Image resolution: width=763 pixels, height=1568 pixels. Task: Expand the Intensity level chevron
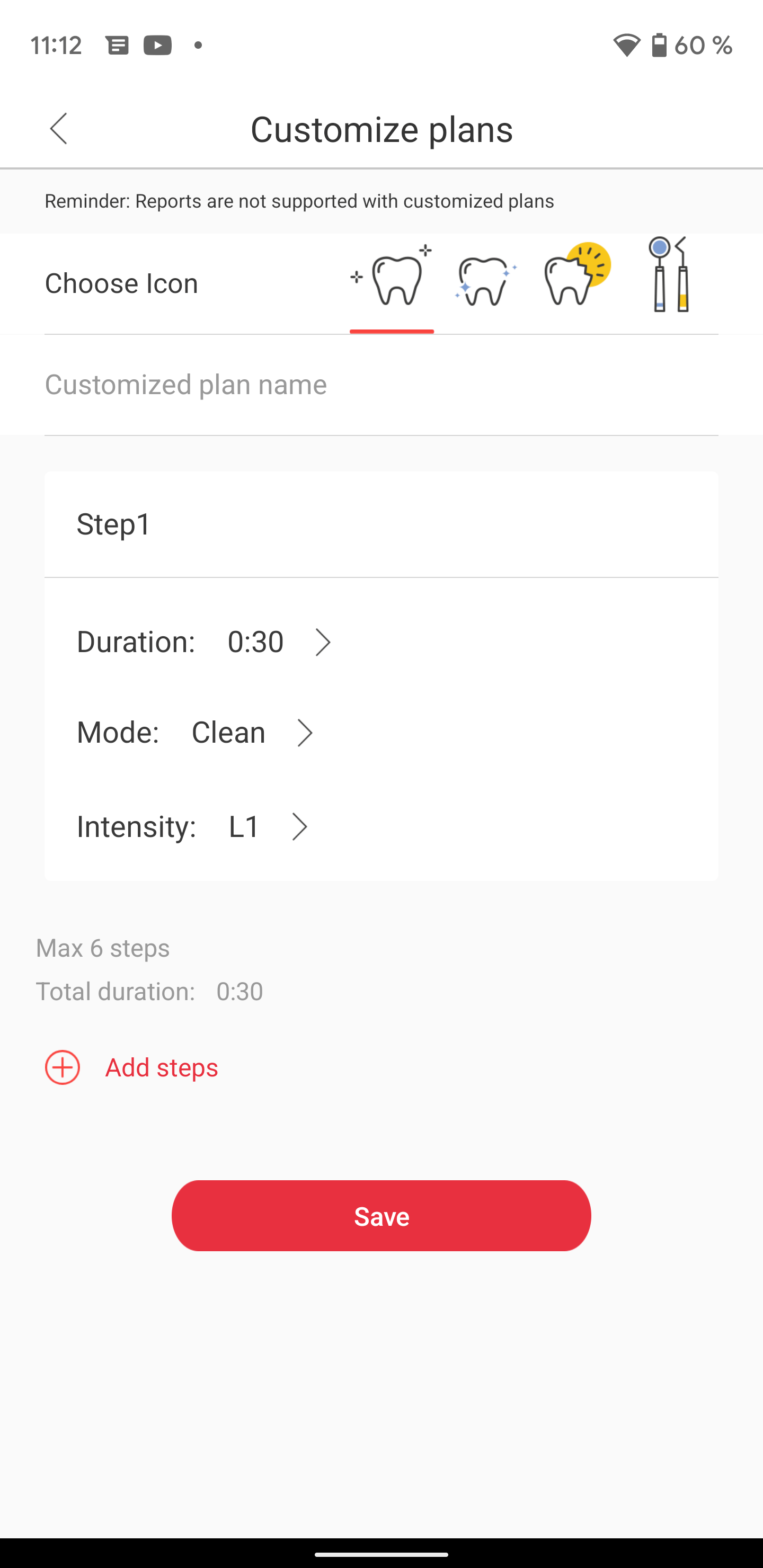pos(299,826)
